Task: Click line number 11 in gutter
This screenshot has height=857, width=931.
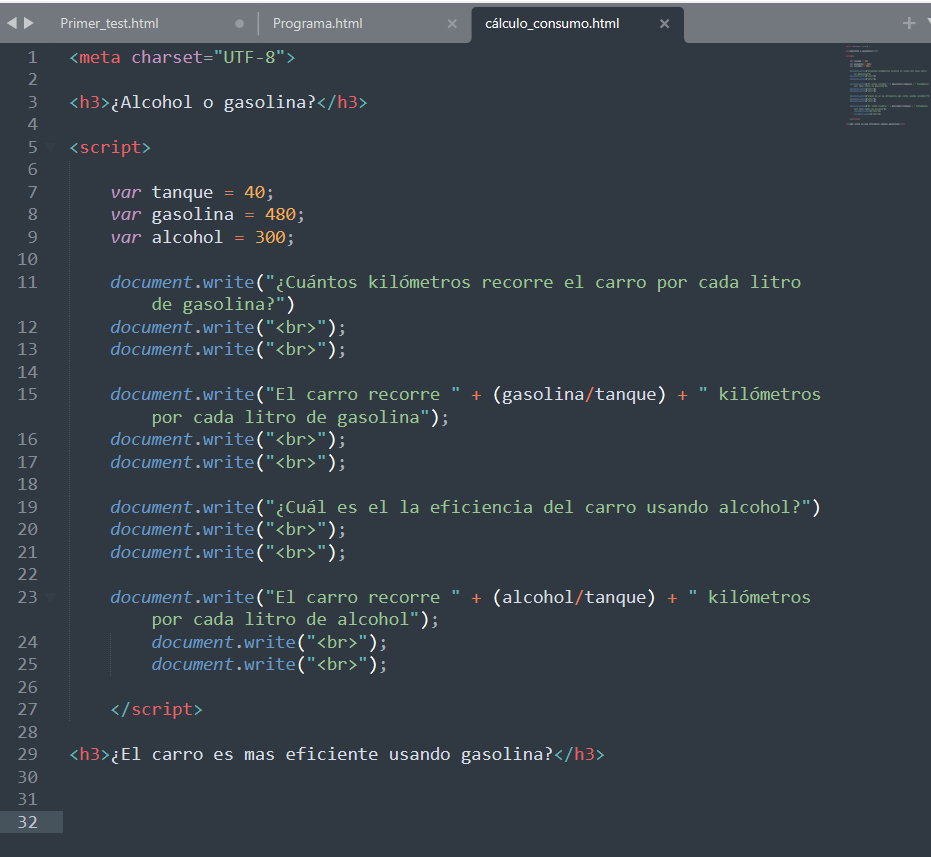Action: click(27, 282)
